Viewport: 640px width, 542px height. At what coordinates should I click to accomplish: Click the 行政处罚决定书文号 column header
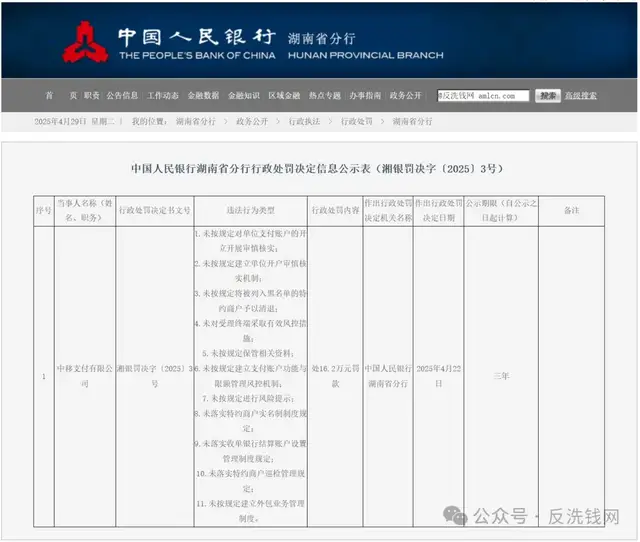coord(155,210)
